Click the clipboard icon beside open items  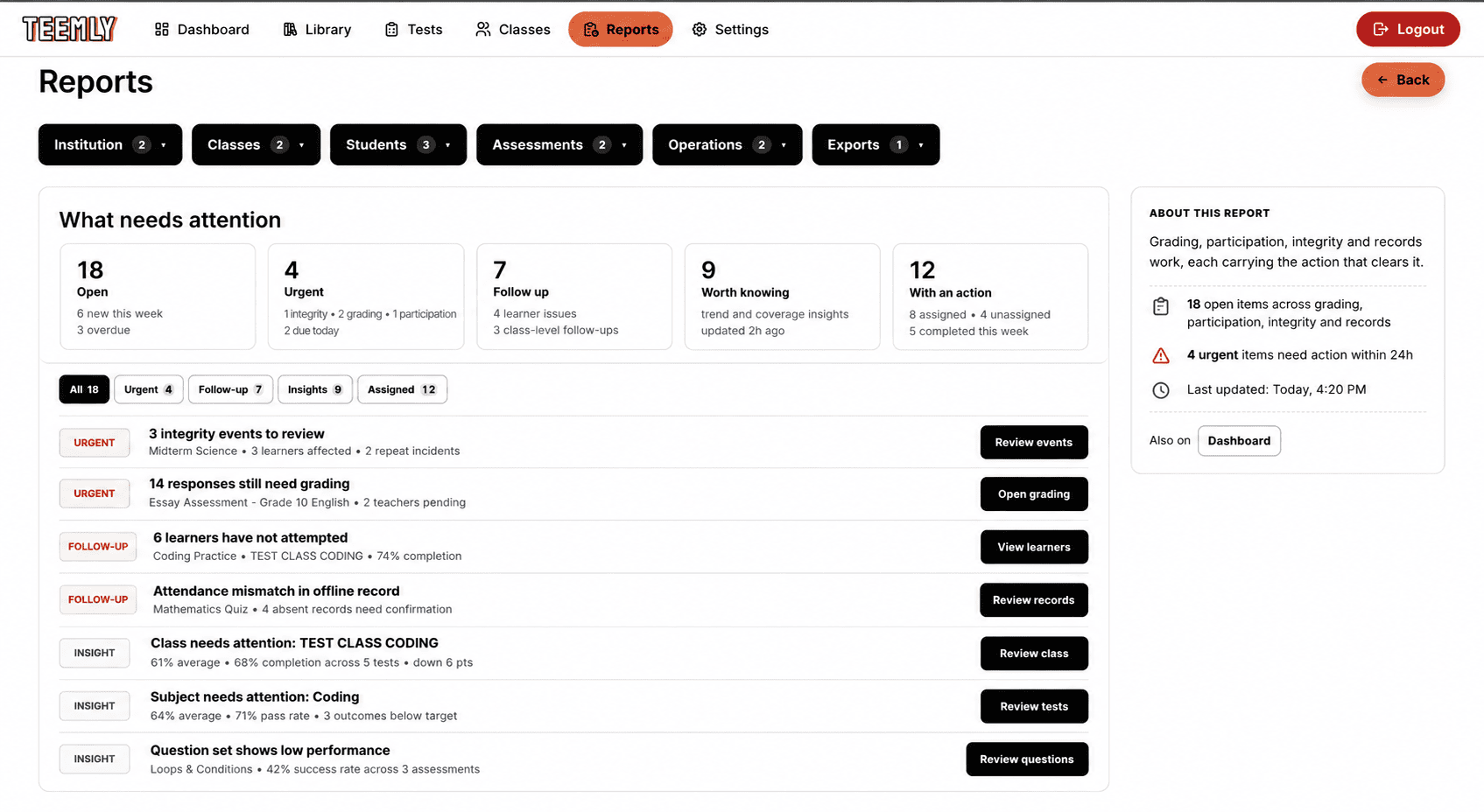(1161, 306)
